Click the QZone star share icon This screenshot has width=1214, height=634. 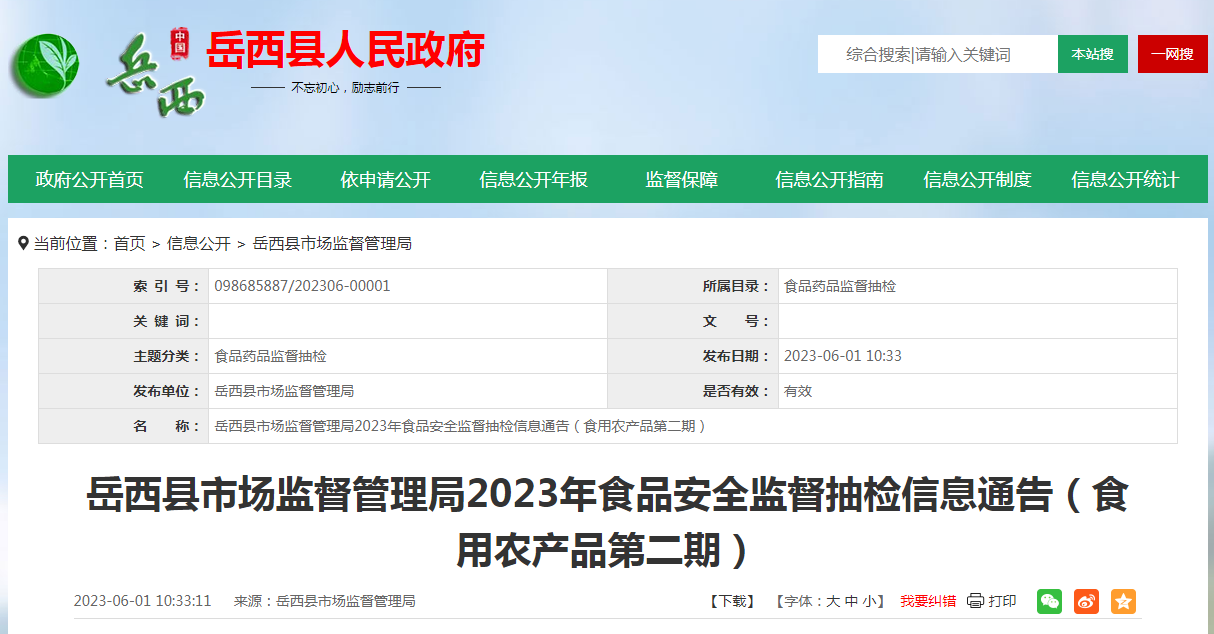[1123, 601]
